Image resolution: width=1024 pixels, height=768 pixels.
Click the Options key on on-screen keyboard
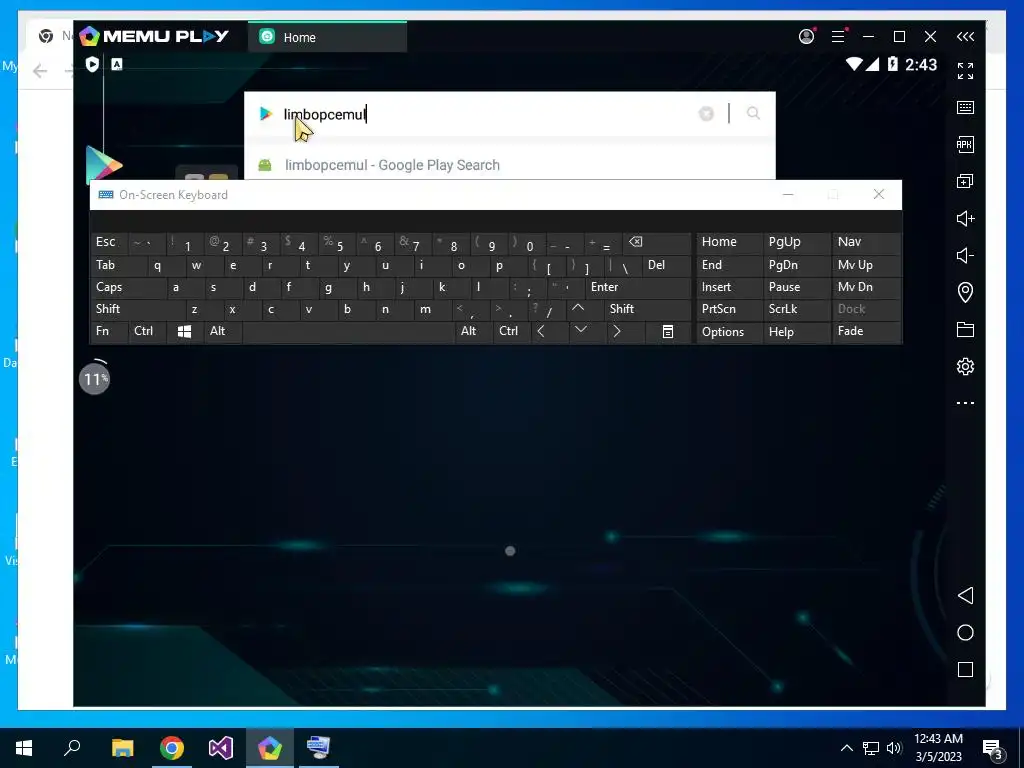pyautogui.click(x=729, y=332)
